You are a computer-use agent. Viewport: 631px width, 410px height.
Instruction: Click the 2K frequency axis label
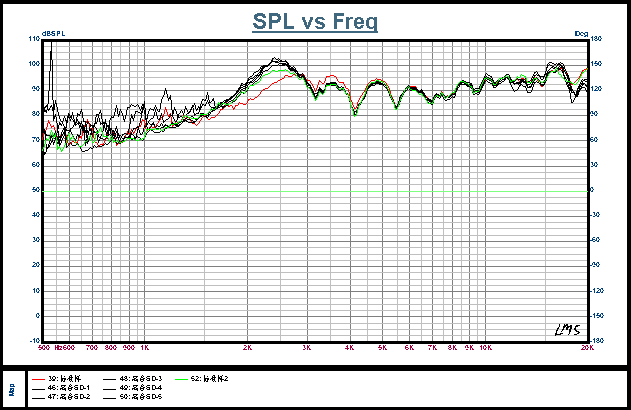tap(247, 348)
